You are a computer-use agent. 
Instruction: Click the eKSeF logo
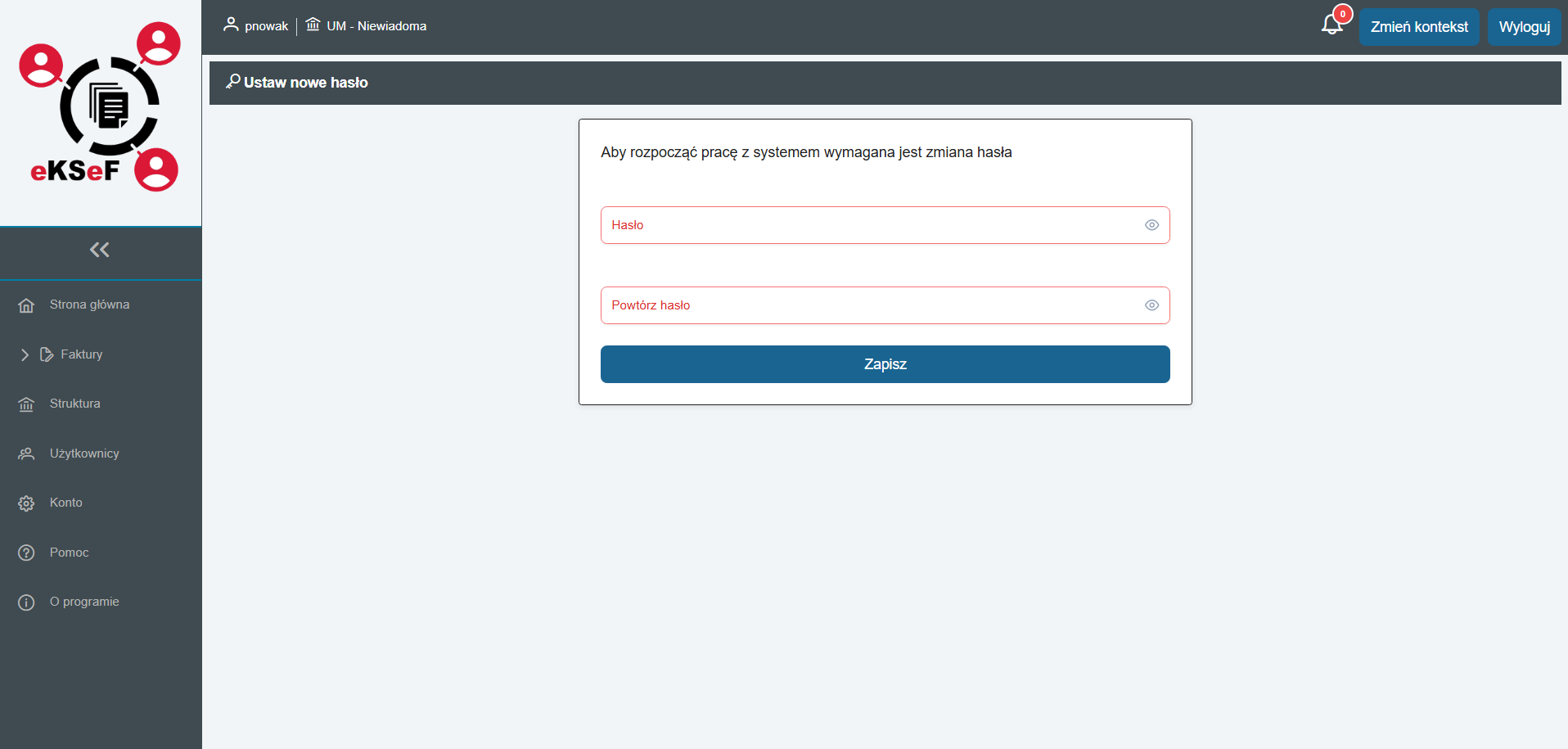click(x=100, y=107)
